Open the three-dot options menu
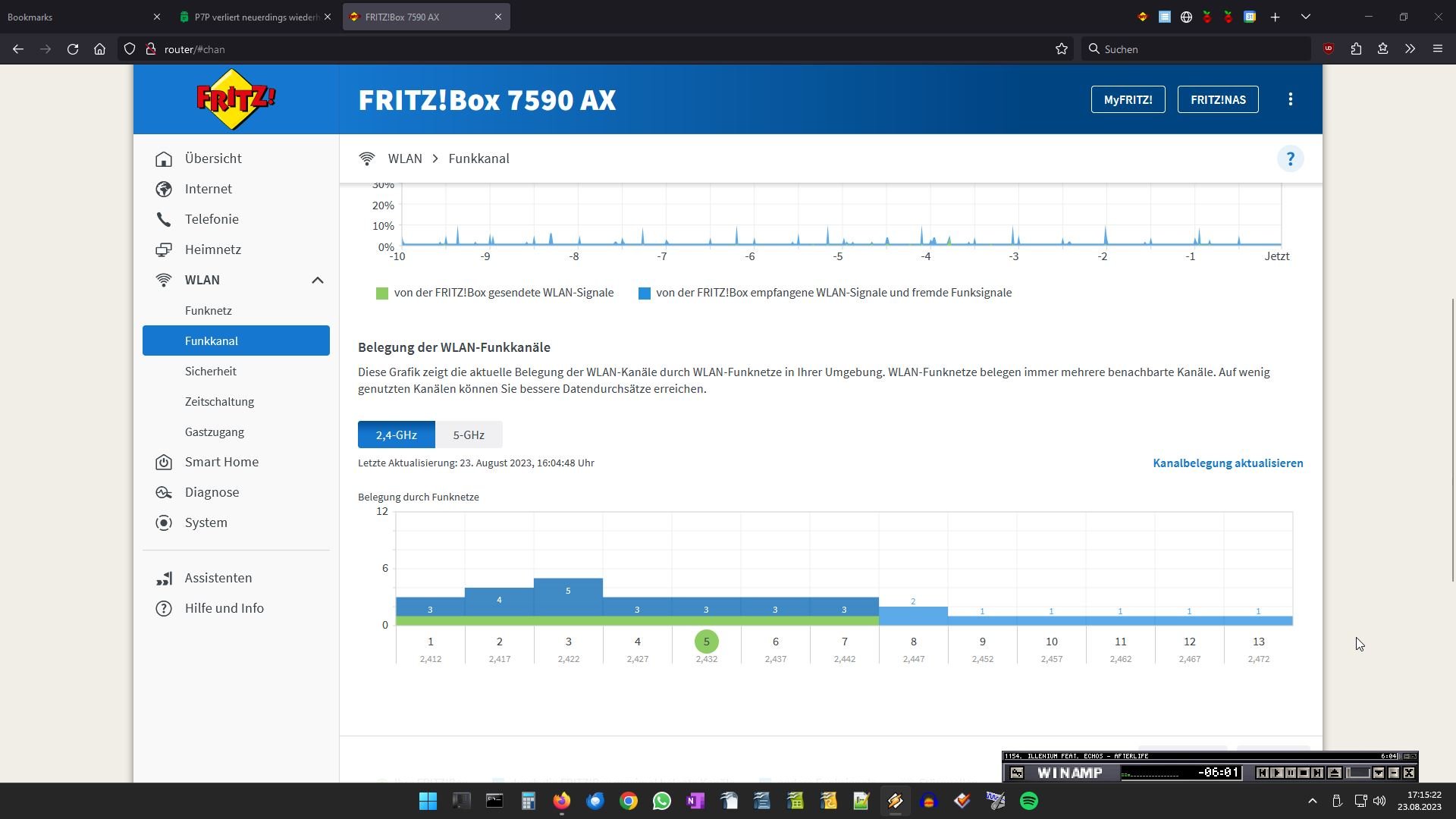The height and width of the screenshot is (819, 1456). pos(1290,99)
